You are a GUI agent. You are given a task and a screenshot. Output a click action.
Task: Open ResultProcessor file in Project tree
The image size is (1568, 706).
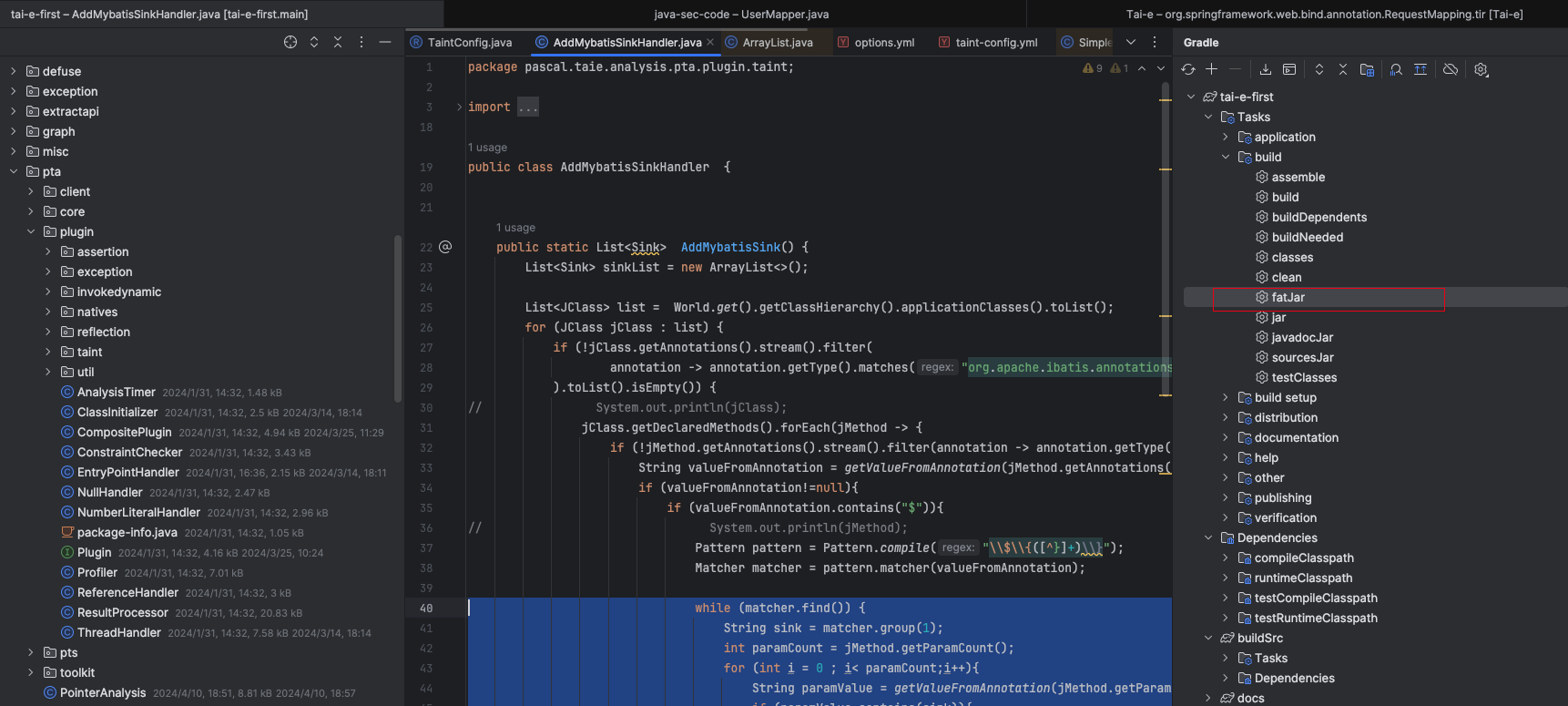[x=123, y=612]
